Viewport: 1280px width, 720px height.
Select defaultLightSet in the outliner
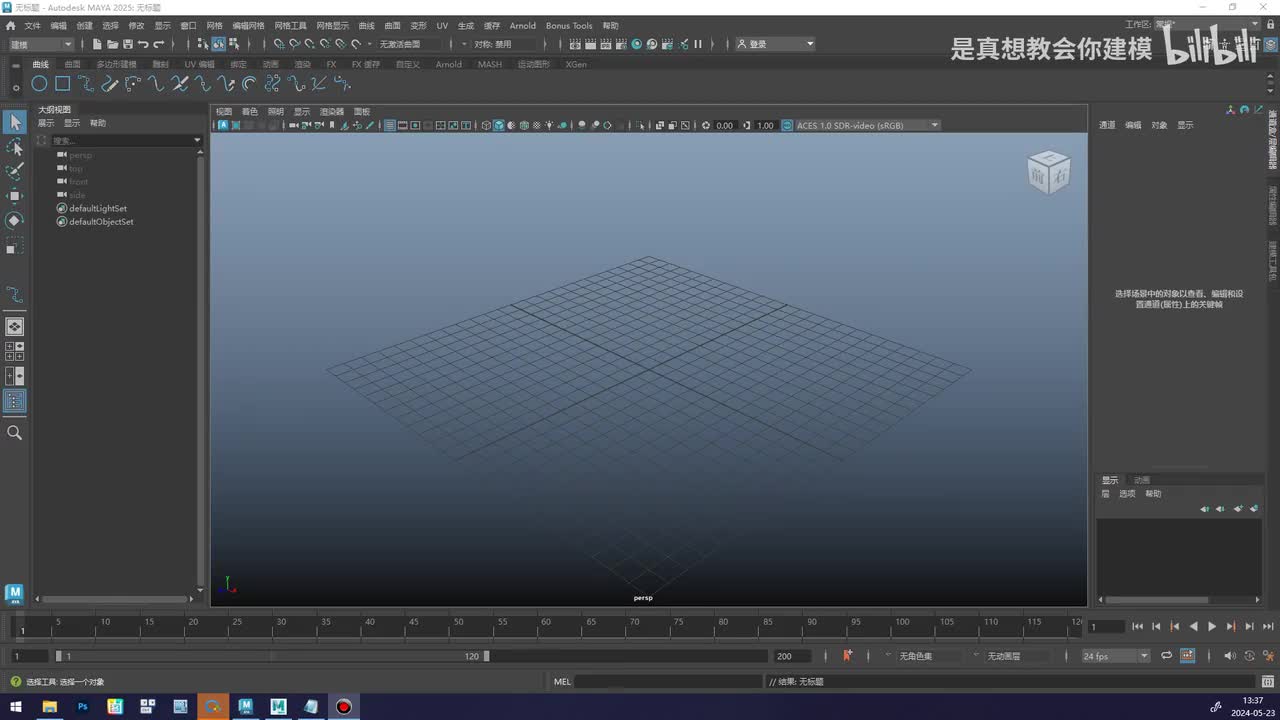(x=97, y=208)
